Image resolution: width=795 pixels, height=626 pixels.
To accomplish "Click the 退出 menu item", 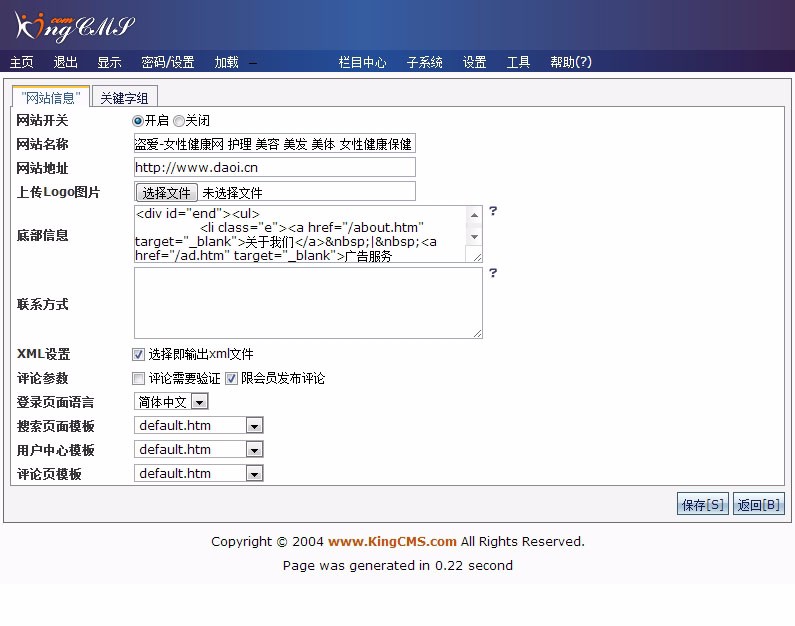I will point(66,62).
